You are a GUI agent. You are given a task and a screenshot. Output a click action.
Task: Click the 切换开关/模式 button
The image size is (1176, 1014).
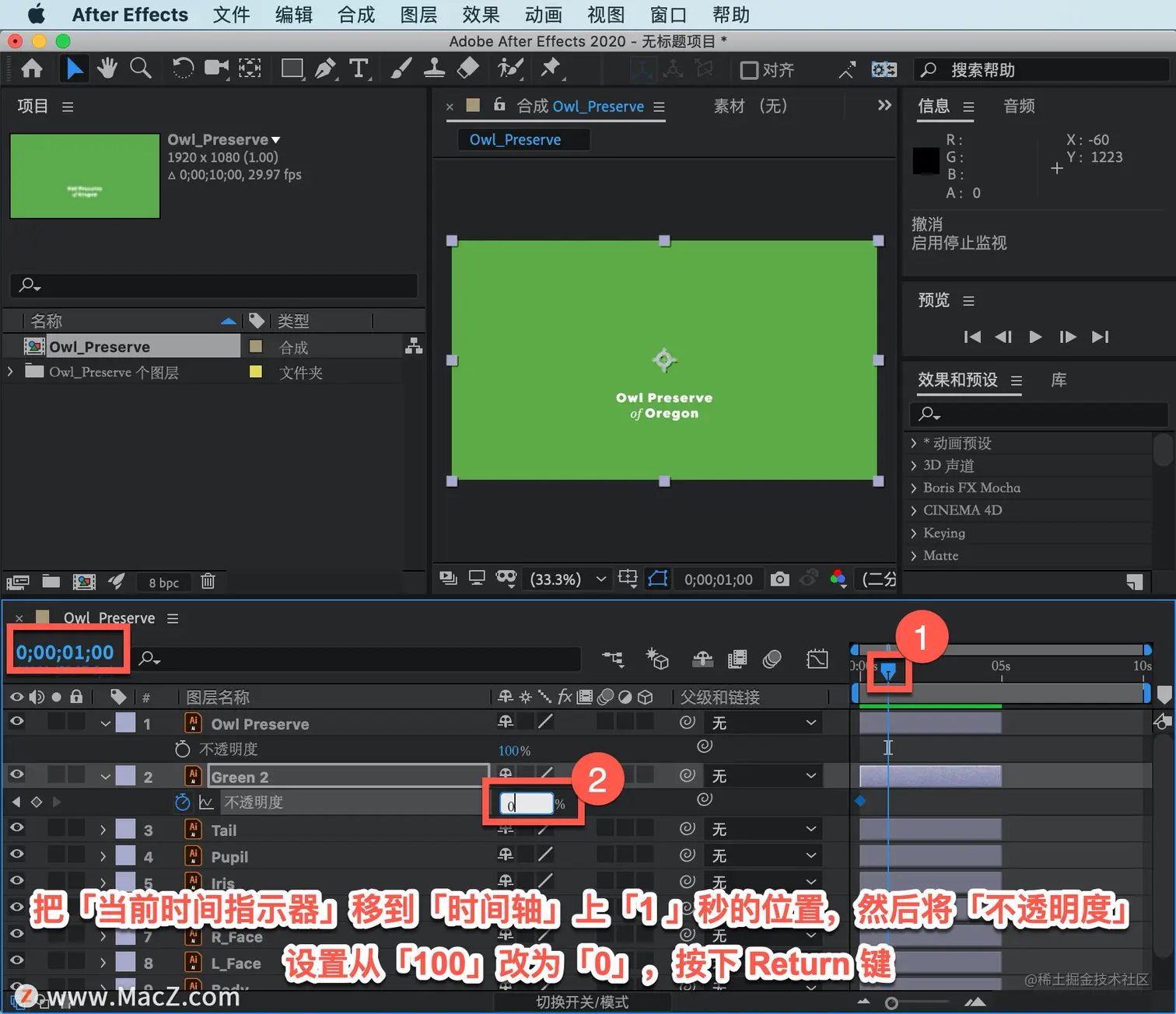pos(582,1002)
